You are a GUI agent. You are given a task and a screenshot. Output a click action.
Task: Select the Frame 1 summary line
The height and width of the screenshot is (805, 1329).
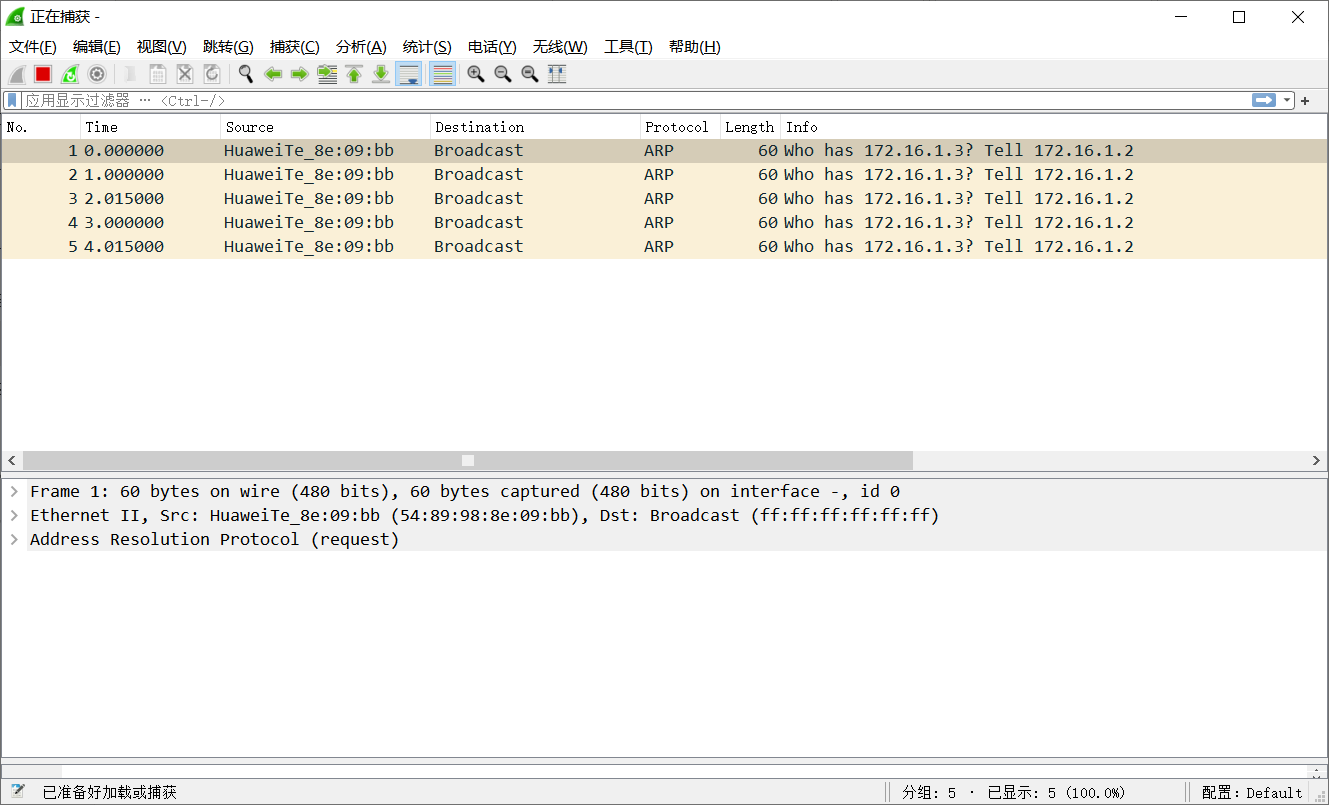click(x=664, y=491)
